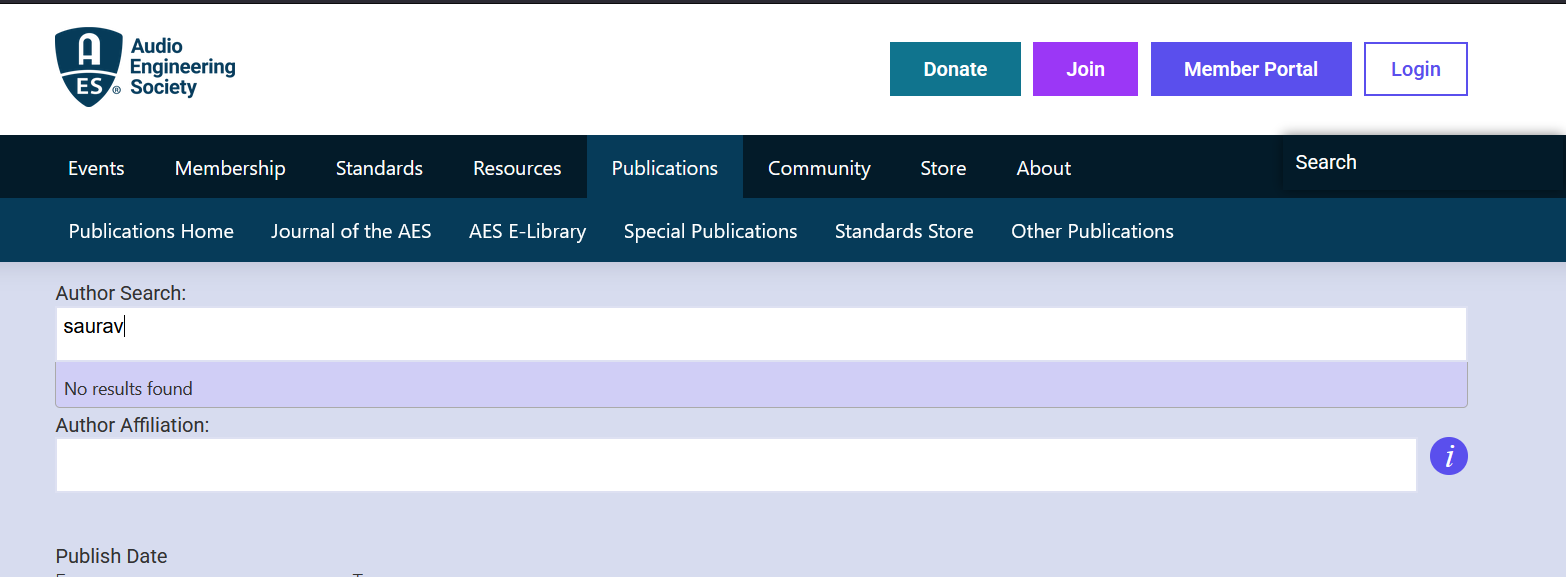Open the Community menu
The height and width of the screenshot is (577, 1566).
tap(819, 168)
